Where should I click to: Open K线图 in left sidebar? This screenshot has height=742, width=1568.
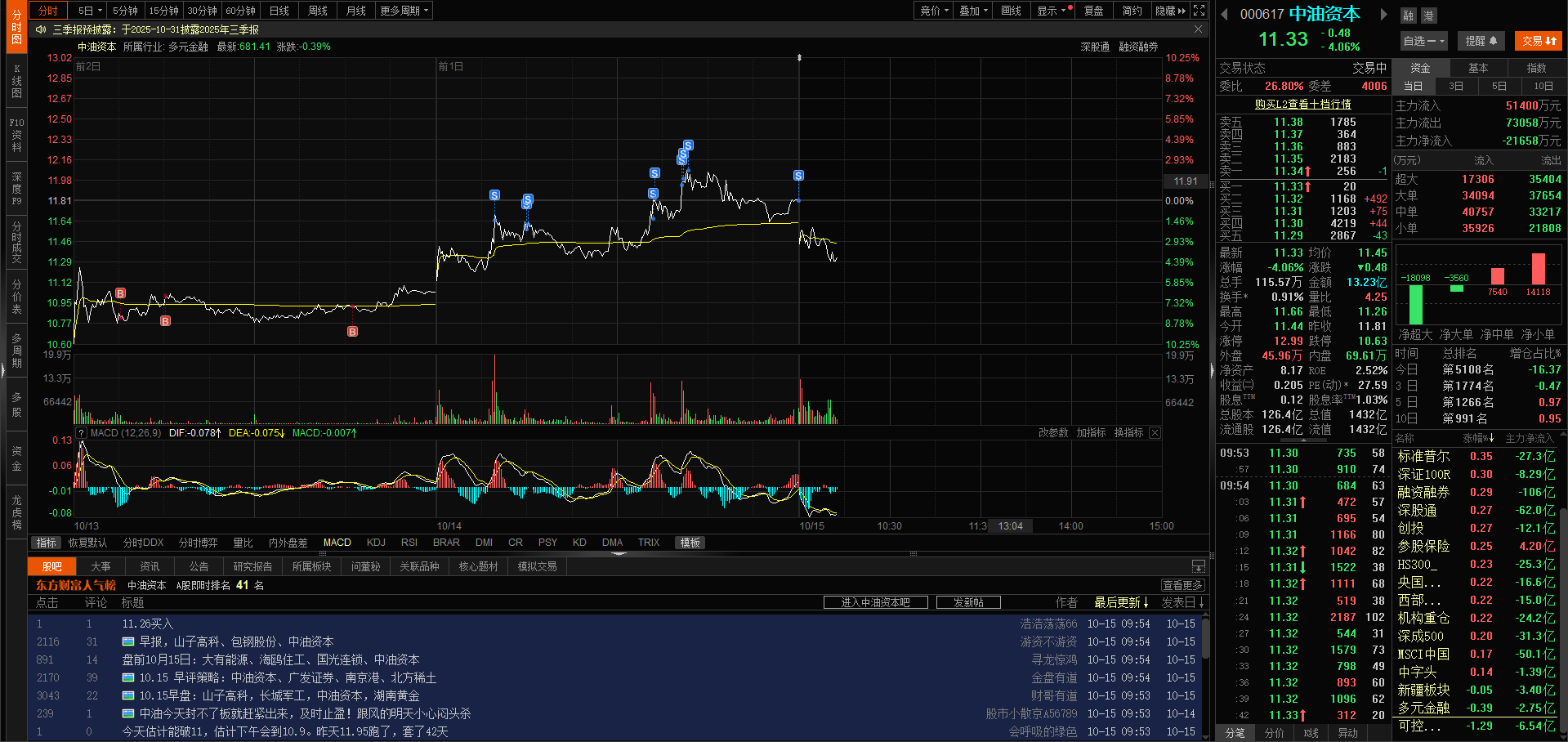(16, 81)
